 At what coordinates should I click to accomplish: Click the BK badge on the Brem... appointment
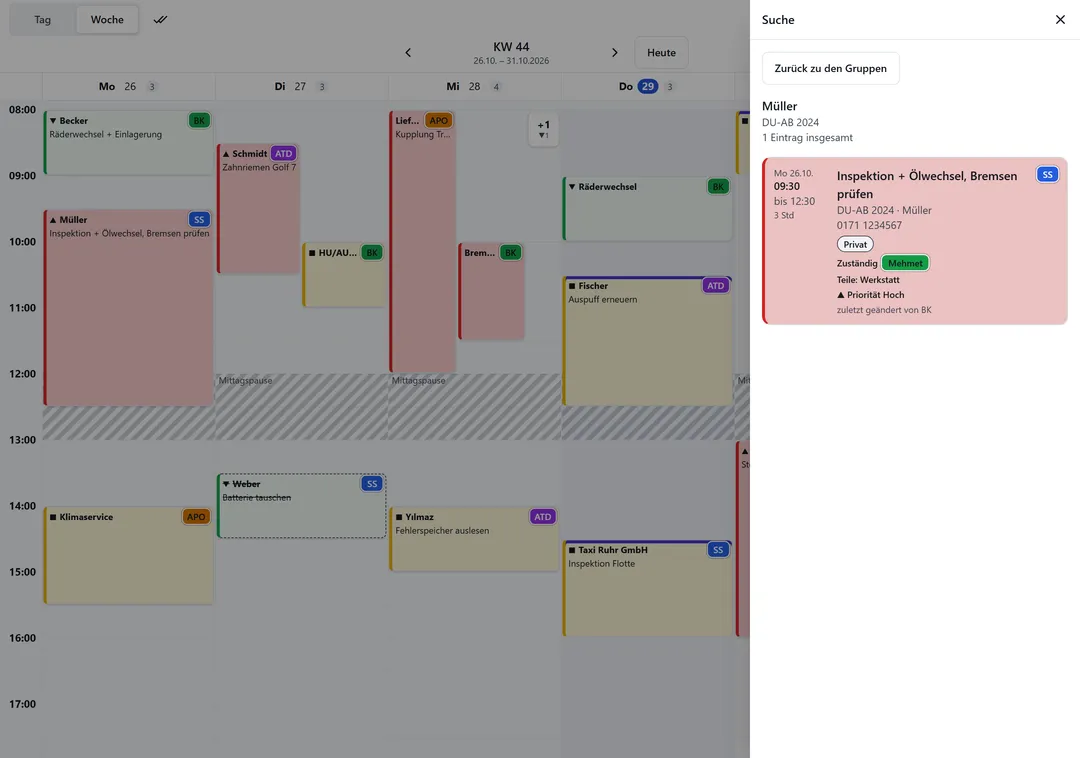pyautogui.click(x=510, y=253)
